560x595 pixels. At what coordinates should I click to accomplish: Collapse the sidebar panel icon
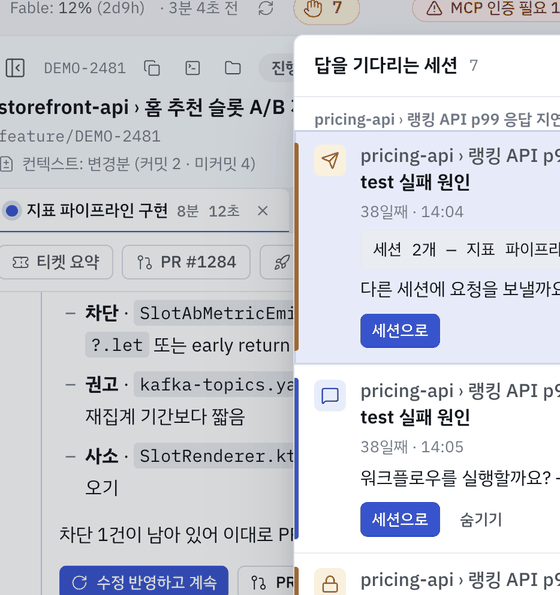click(15, 68)
